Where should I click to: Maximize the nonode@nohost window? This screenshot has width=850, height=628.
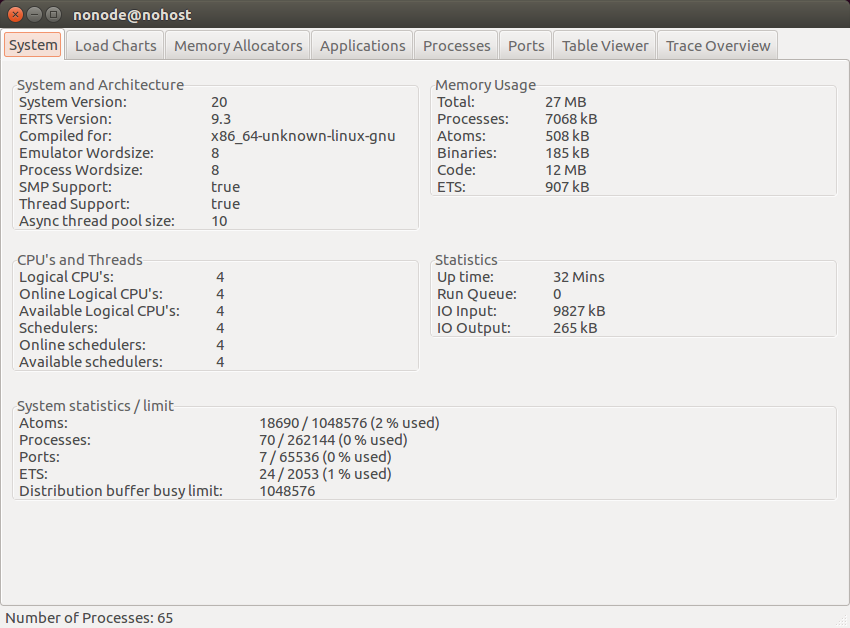coord(53,15)
